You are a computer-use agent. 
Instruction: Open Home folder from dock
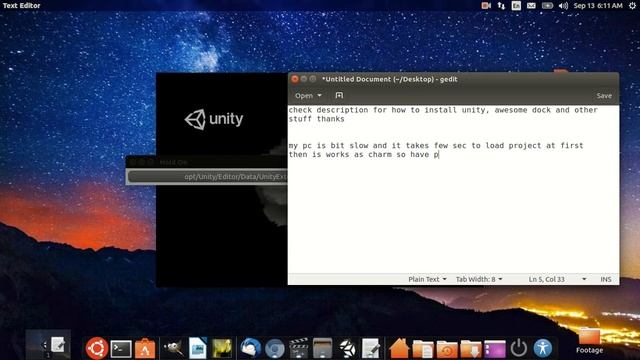pyautogui.click(x=399, y=349)
